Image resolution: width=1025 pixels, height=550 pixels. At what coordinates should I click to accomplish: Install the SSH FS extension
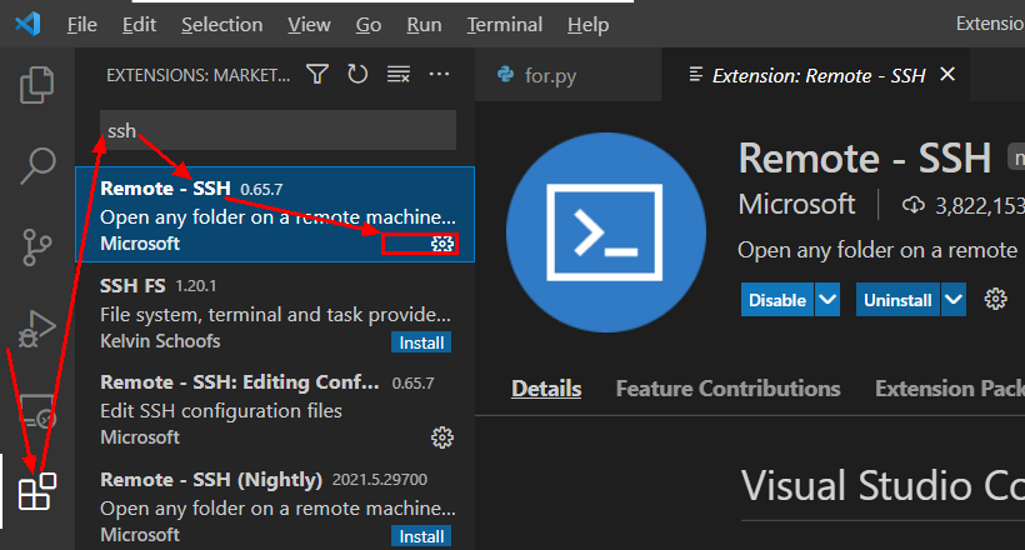421,343
